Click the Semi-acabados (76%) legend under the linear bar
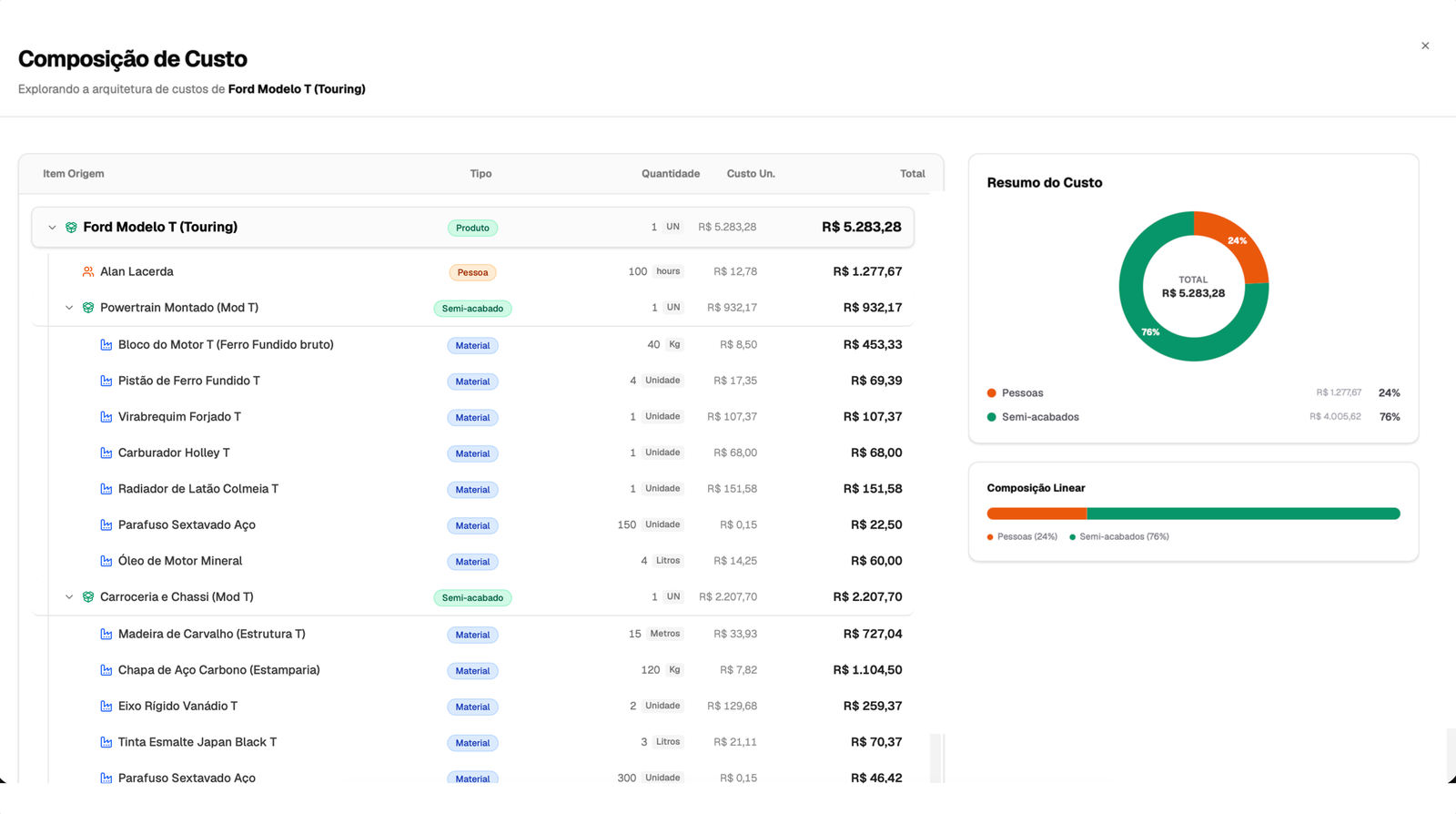The width and height of the screenshot is (1456, 814). coord(1119,537)
